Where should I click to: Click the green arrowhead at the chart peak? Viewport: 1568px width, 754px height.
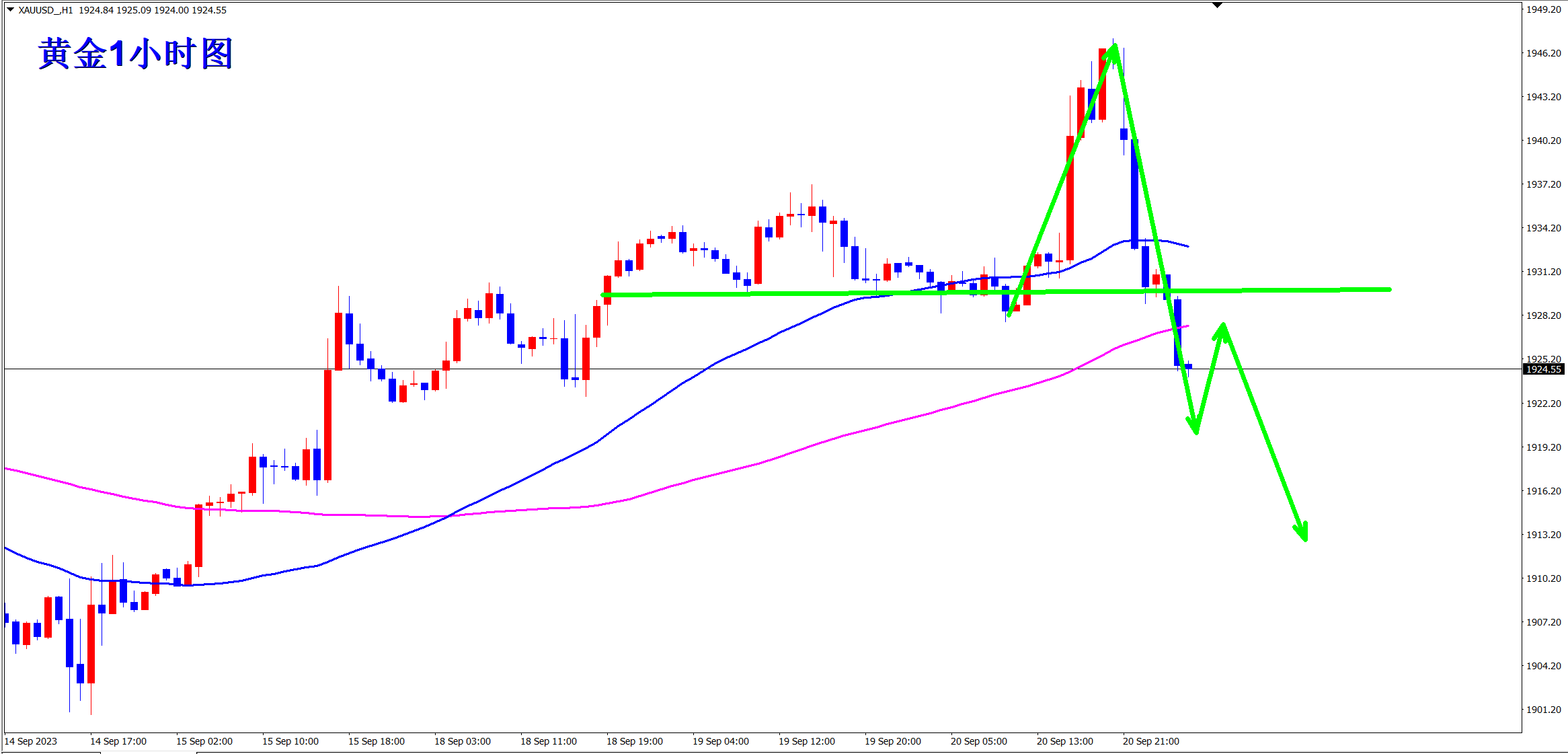click(x=1113, y=50)
